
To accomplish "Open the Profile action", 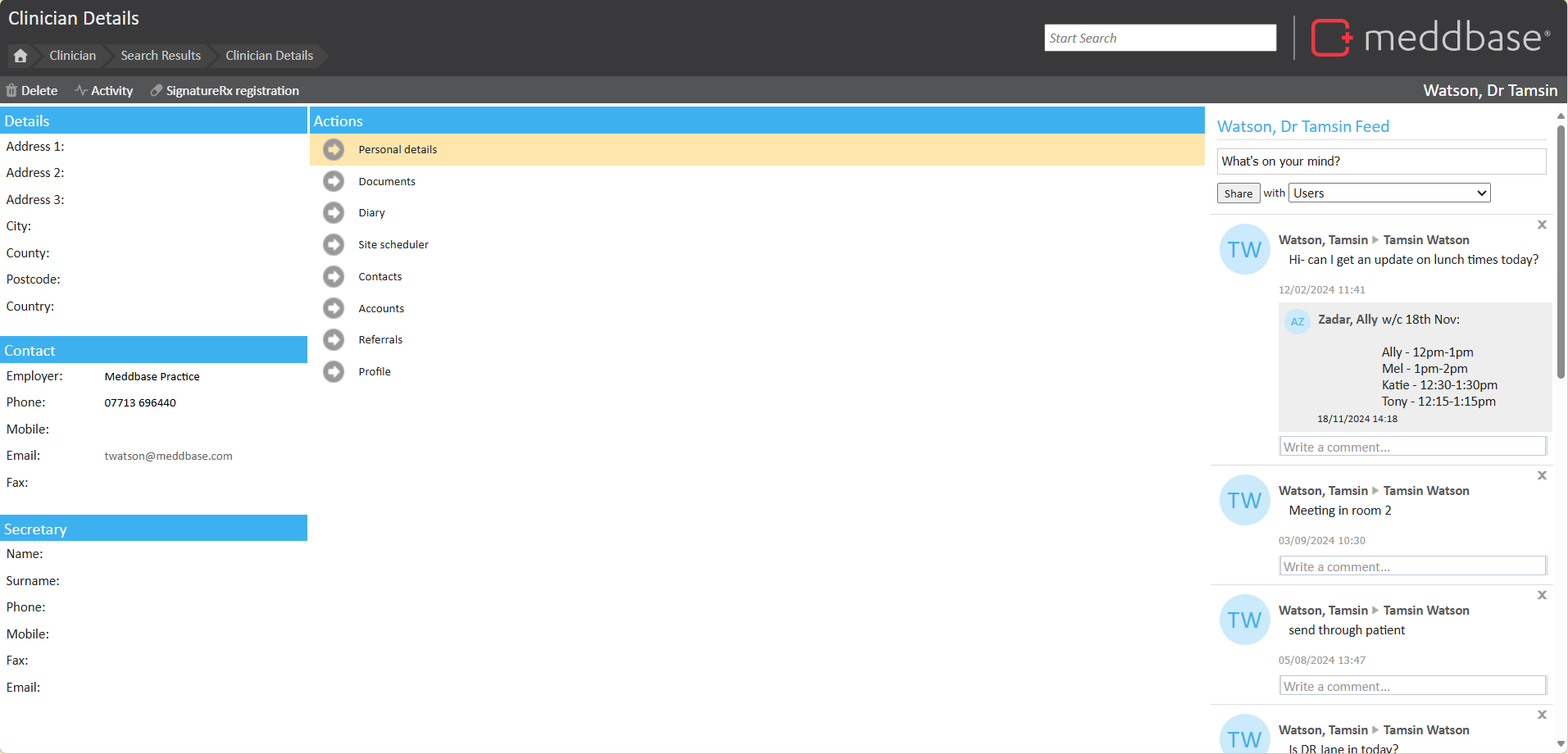I will coord(375,372).
